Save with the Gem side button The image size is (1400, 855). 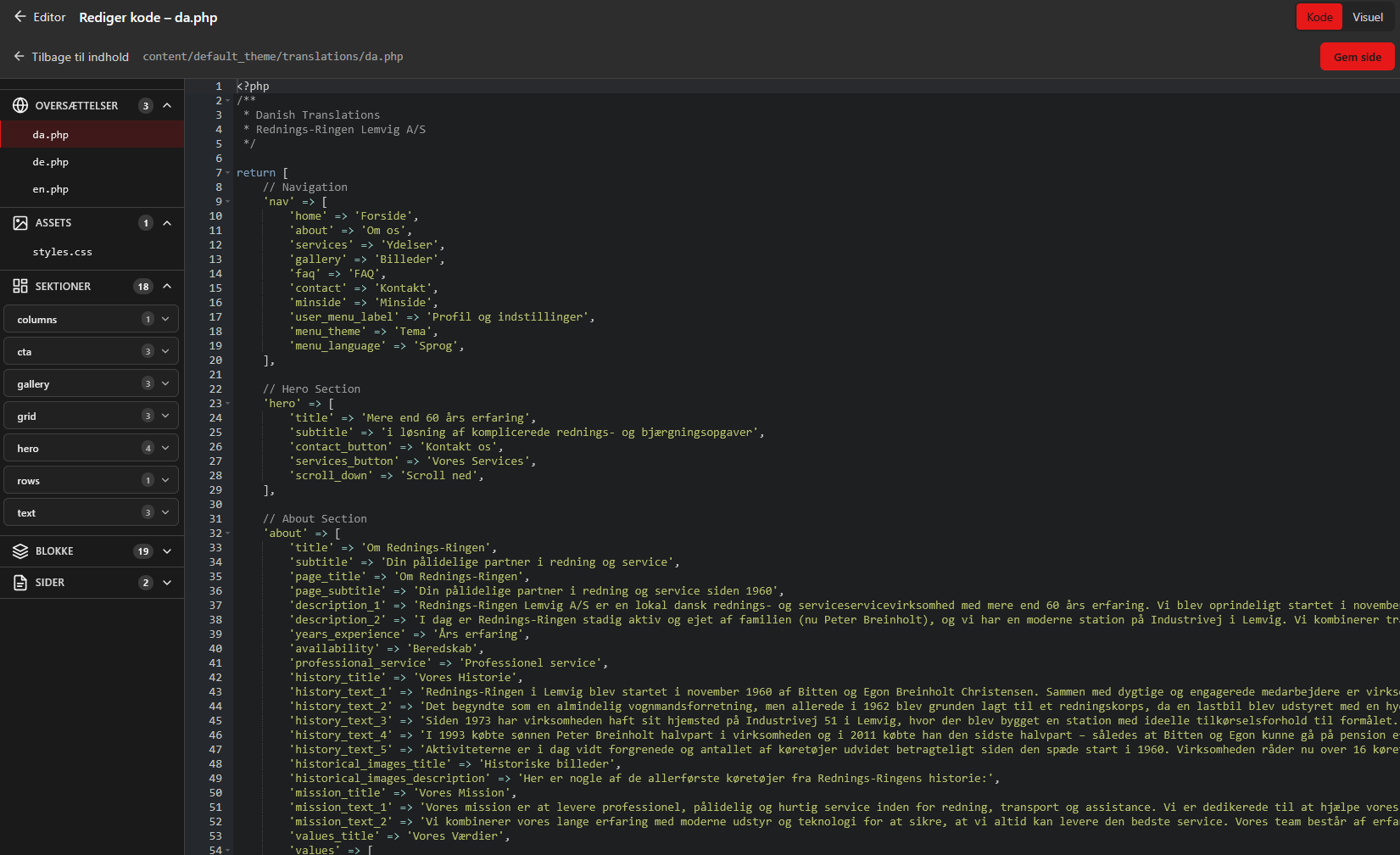[x=1358, y=57]
